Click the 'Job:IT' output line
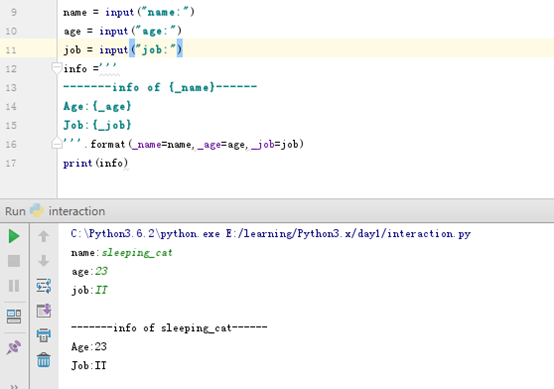554x389 pixels. (89, 365)
